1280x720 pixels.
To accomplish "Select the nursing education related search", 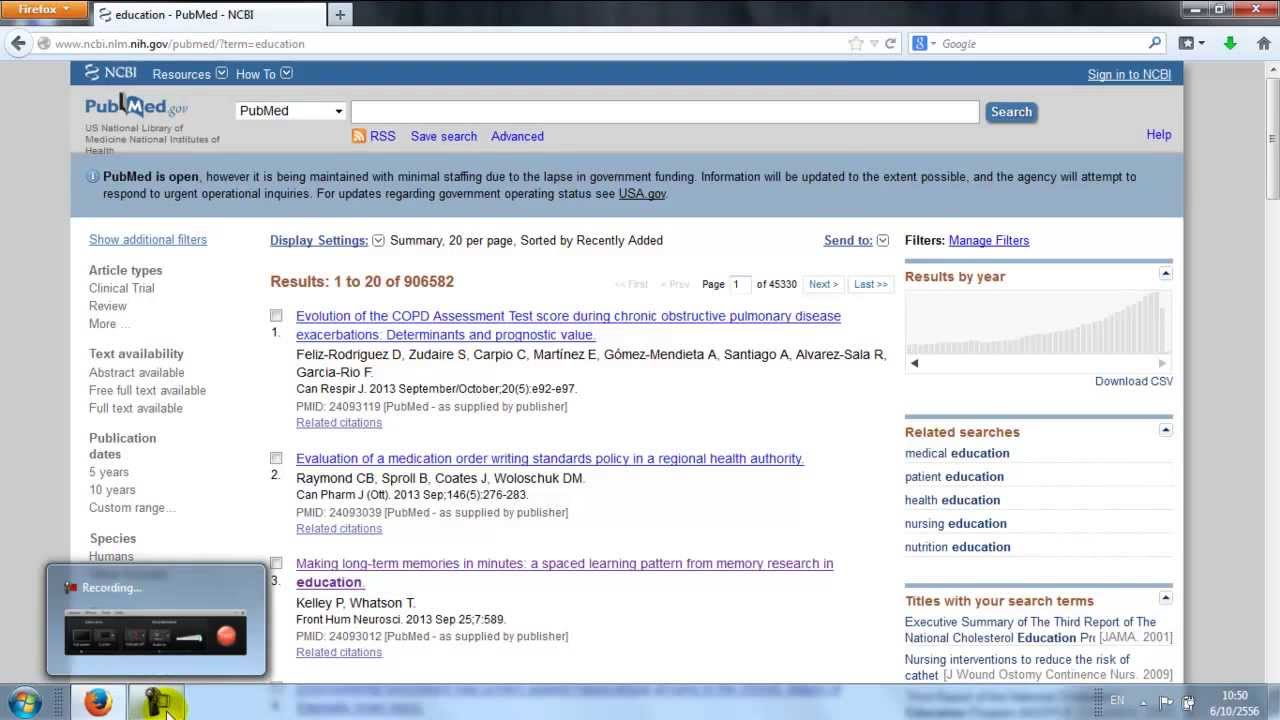I will pos(956,523).
